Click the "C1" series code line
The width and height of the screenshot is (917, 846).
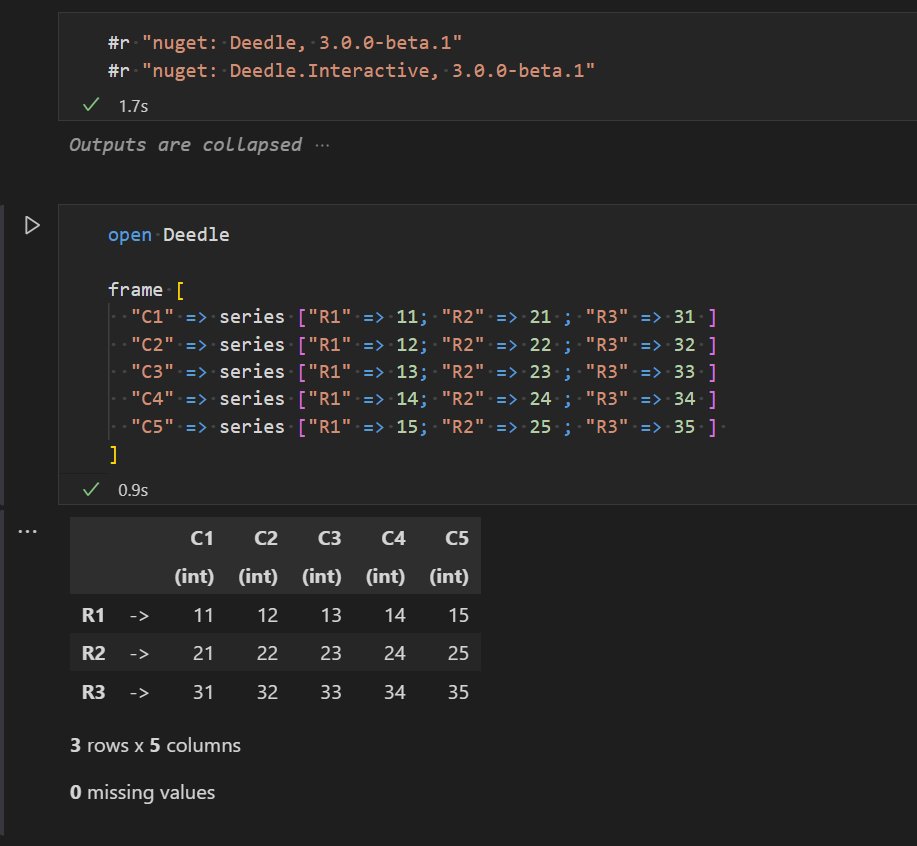coord(423,317)
